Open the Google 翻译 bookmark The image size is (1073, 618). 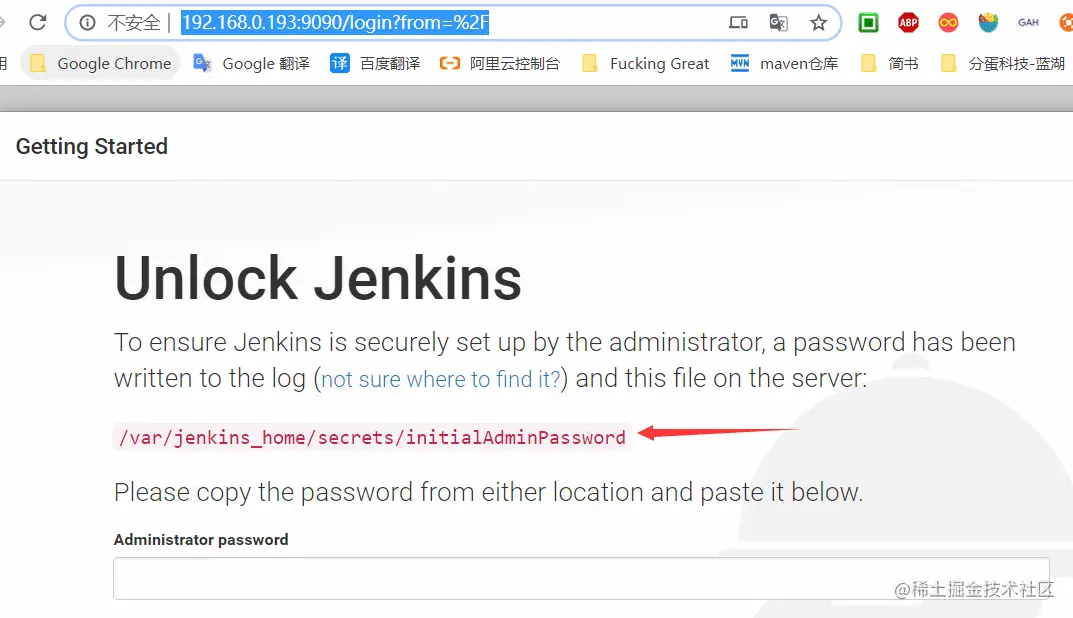pyautogui.click(x=251, y=64)
